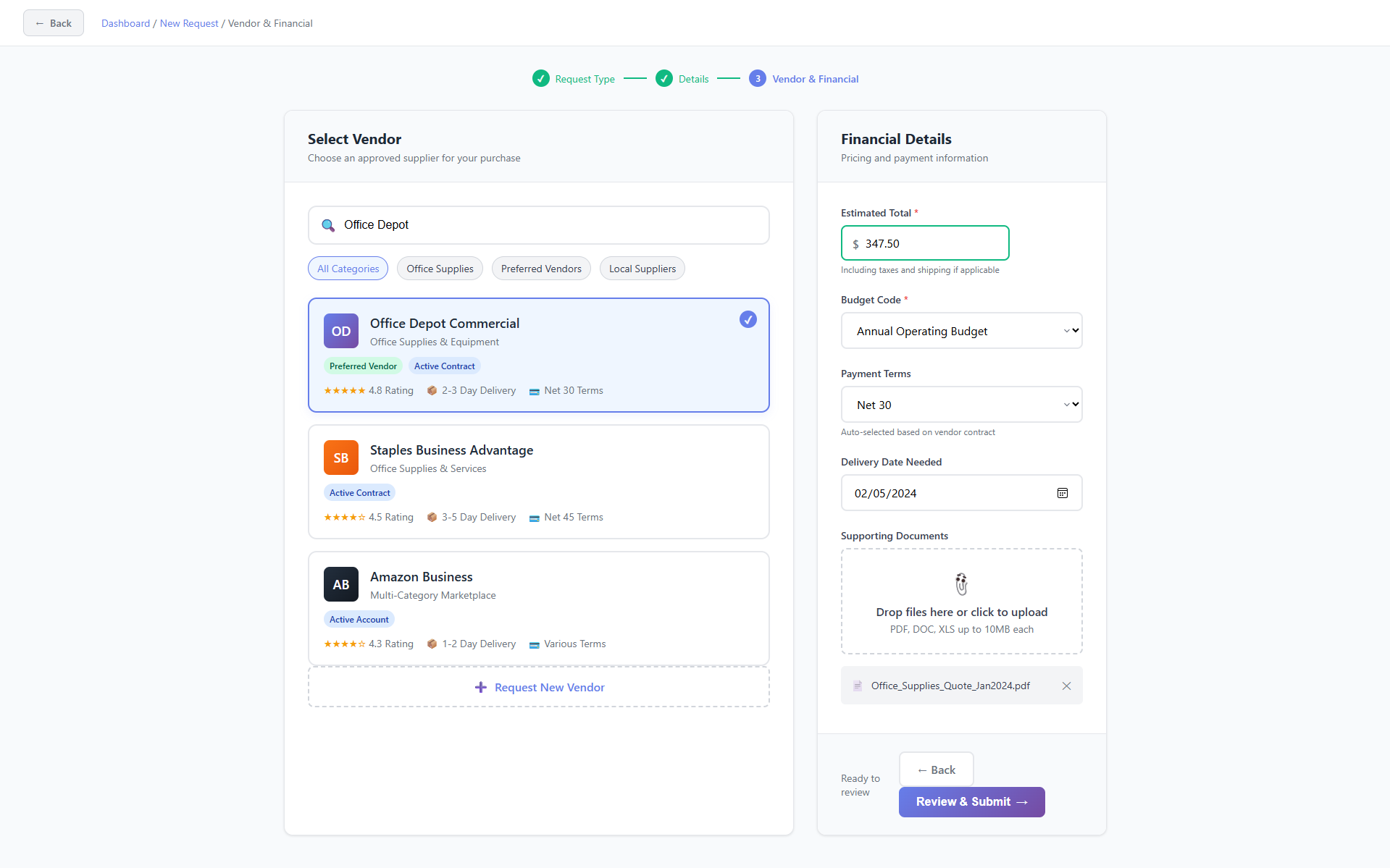Filter by Office Supplies
The image size is (1390, 868).
point(440,269)
